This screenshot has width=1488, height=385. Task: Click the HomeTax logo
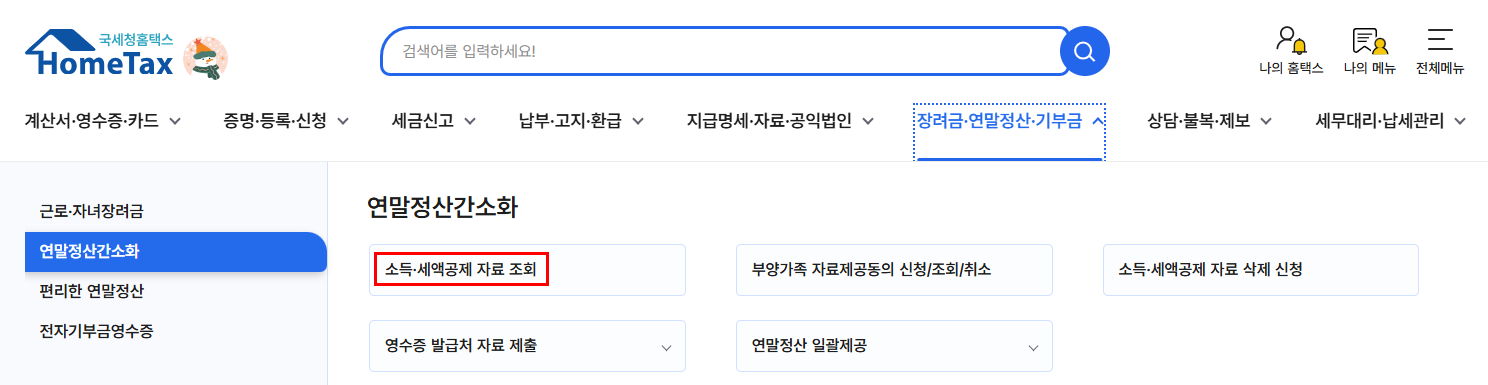point(100,54)
